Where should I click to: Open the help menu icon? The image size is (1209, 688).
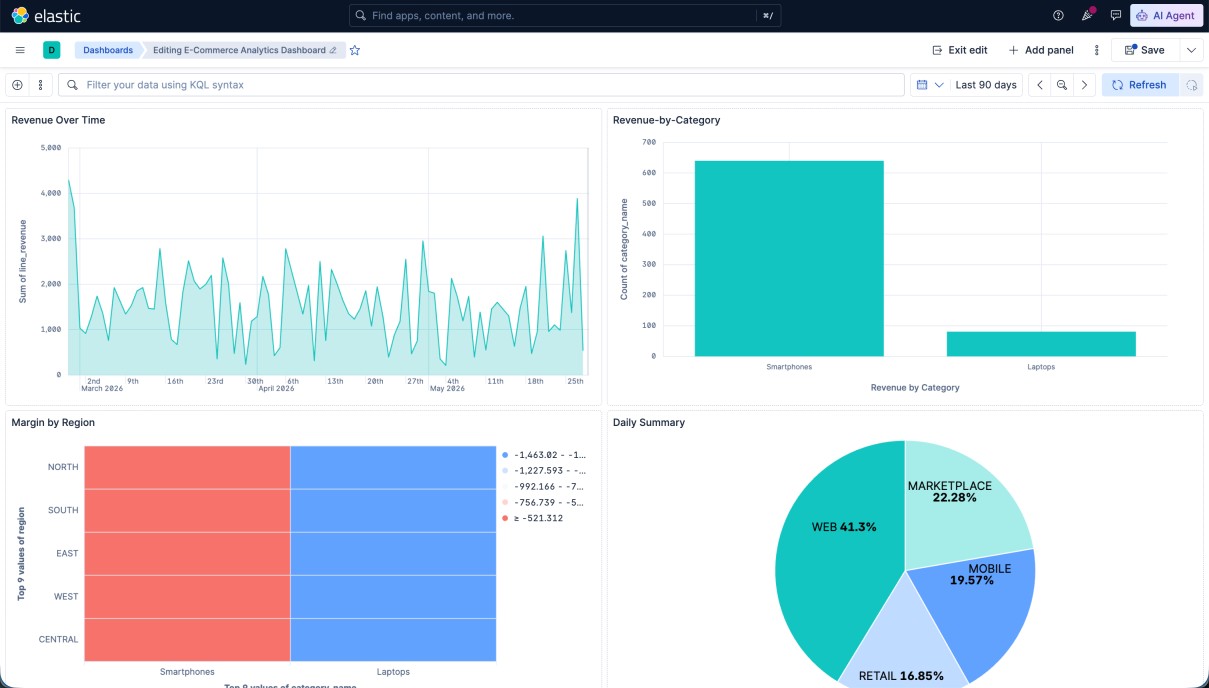pos(1059,16)
